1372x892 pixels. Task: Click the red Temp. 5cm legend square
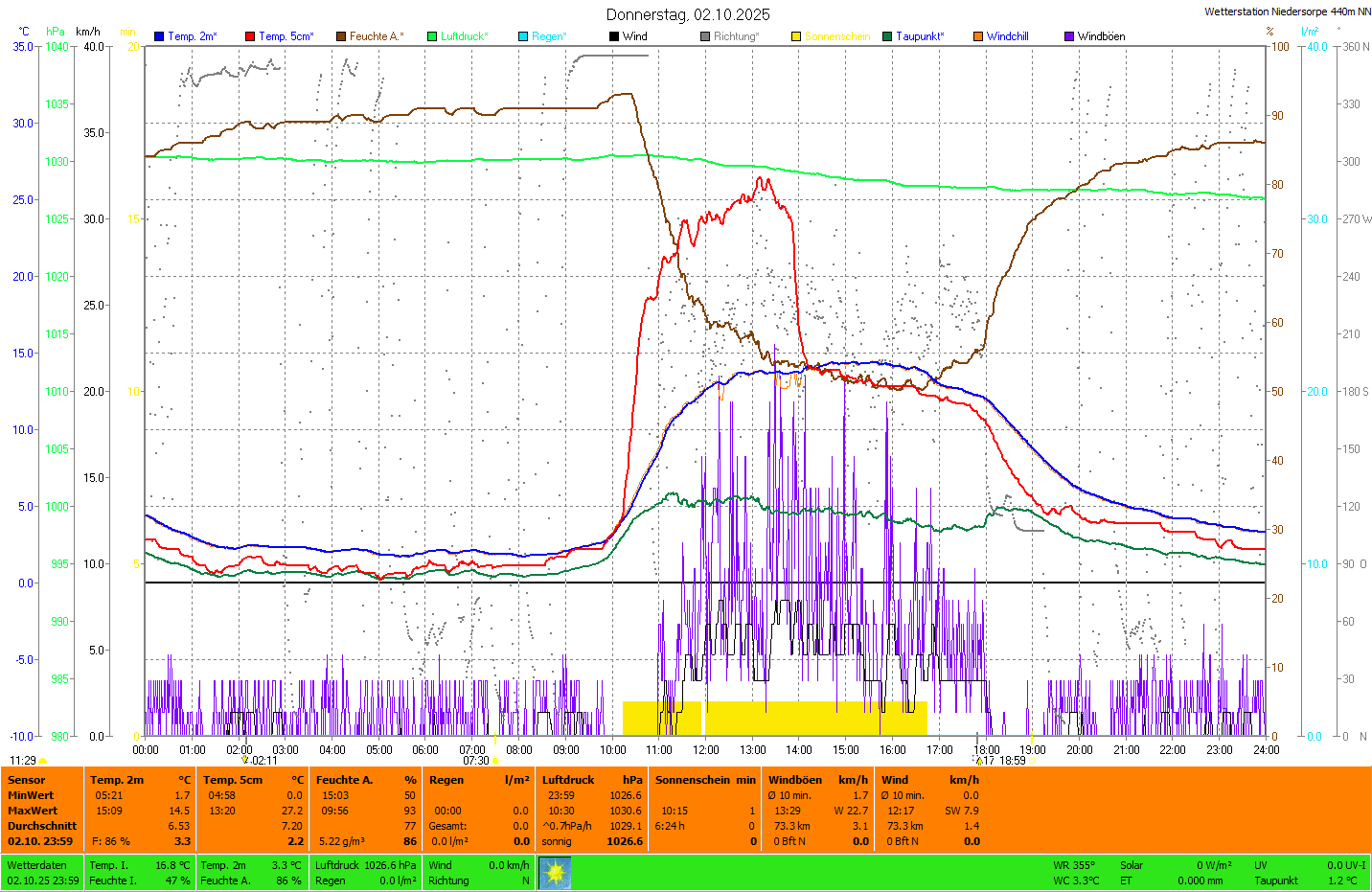[x=250, y=36]
